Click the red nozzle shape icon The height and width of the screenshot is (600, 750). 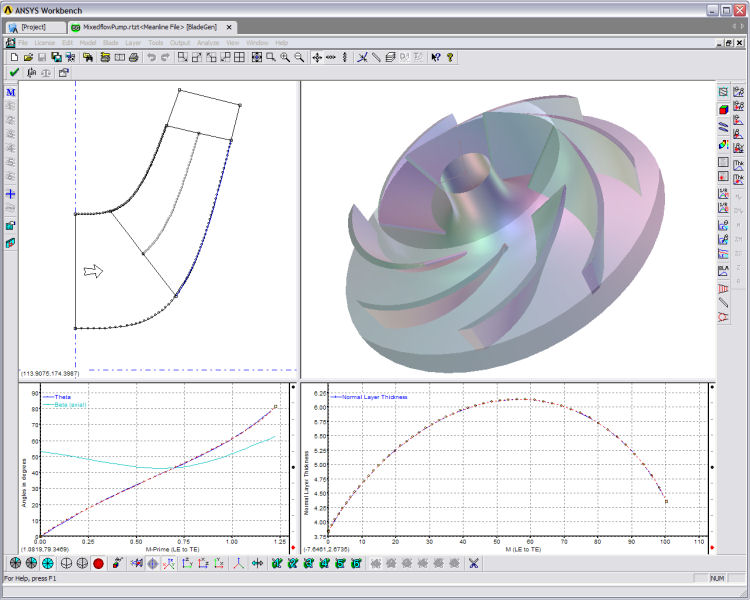pos(724,289)
